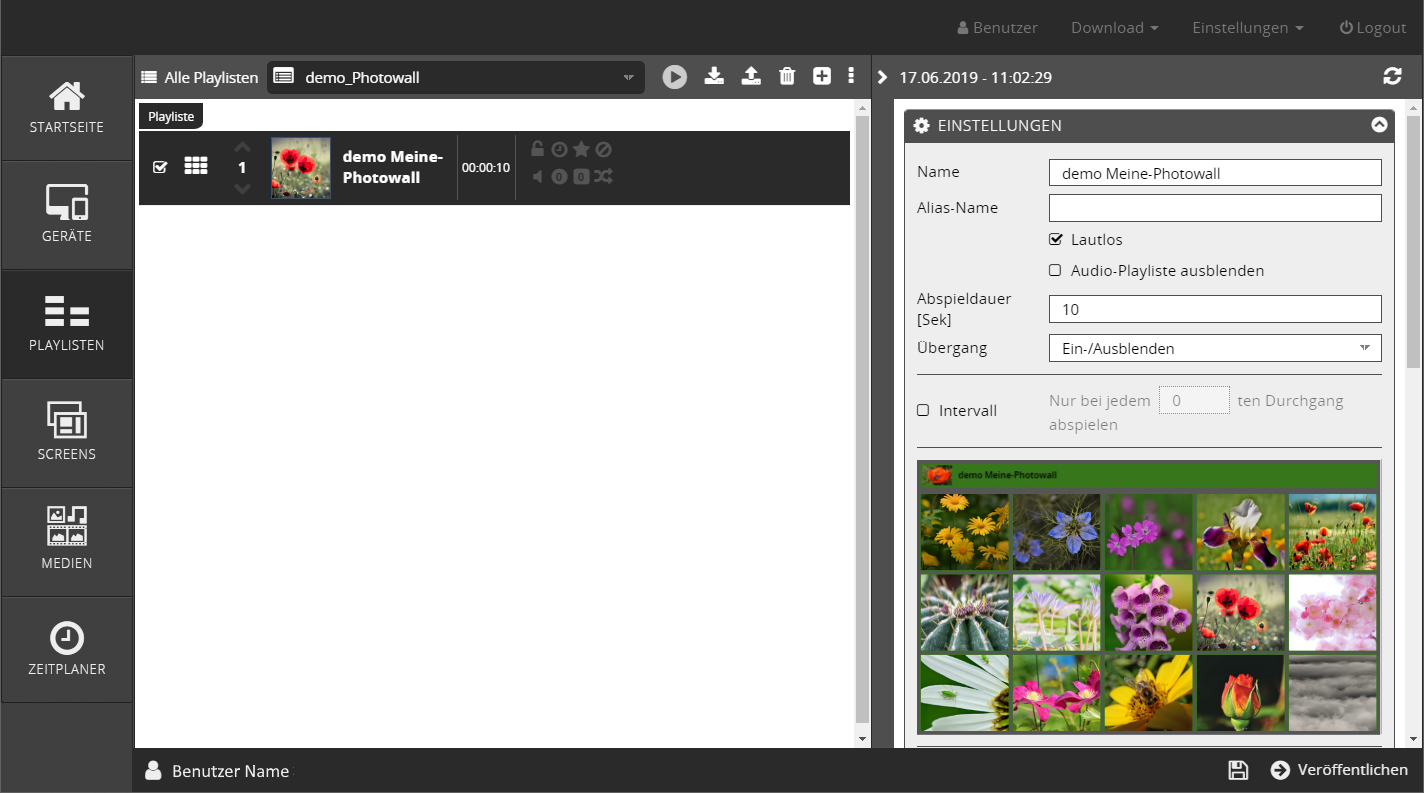Open the three-dot more options menu

tap(851, 76)
